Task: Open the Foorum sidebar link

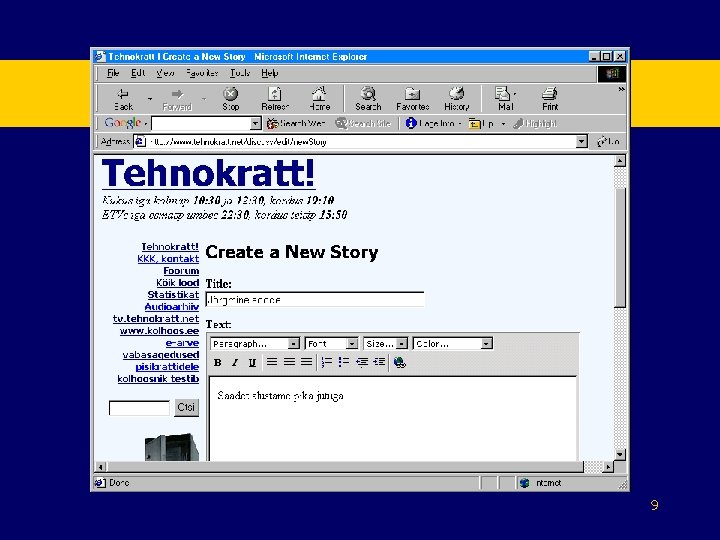Action: pyautogui.click(x=181, y=270)
